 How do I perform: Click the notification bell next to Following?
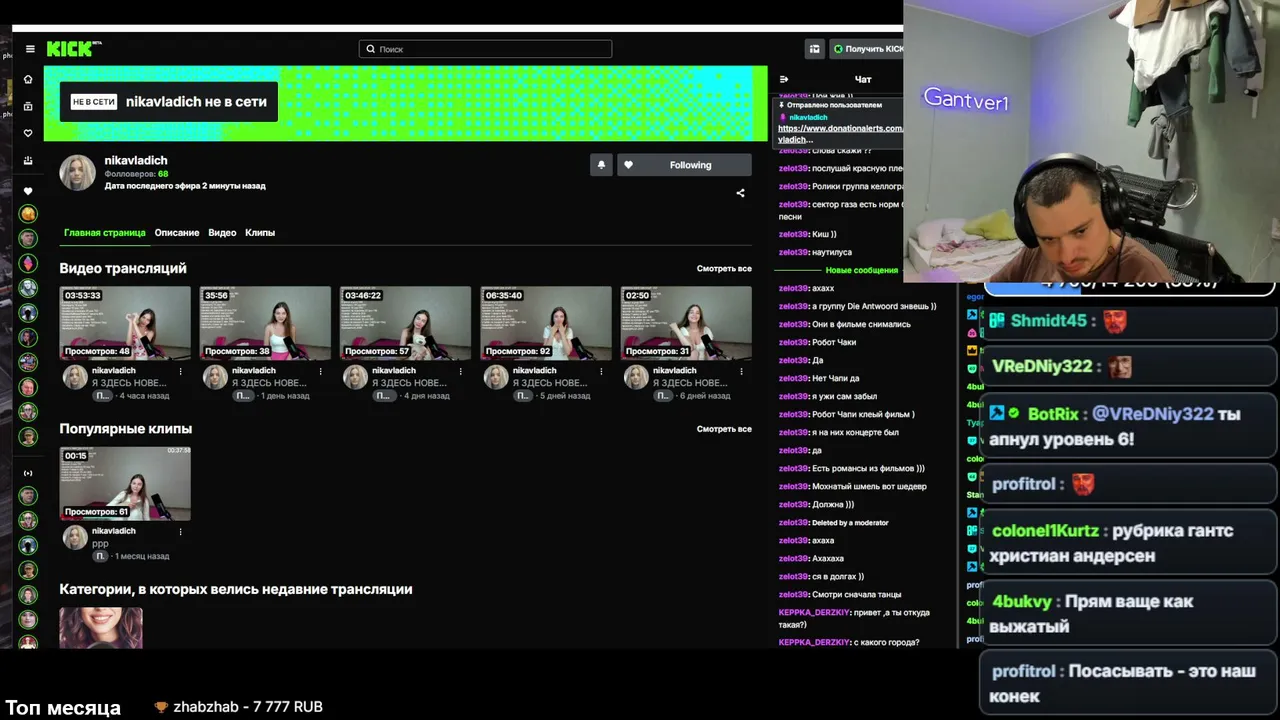click(x=601, y=165)
